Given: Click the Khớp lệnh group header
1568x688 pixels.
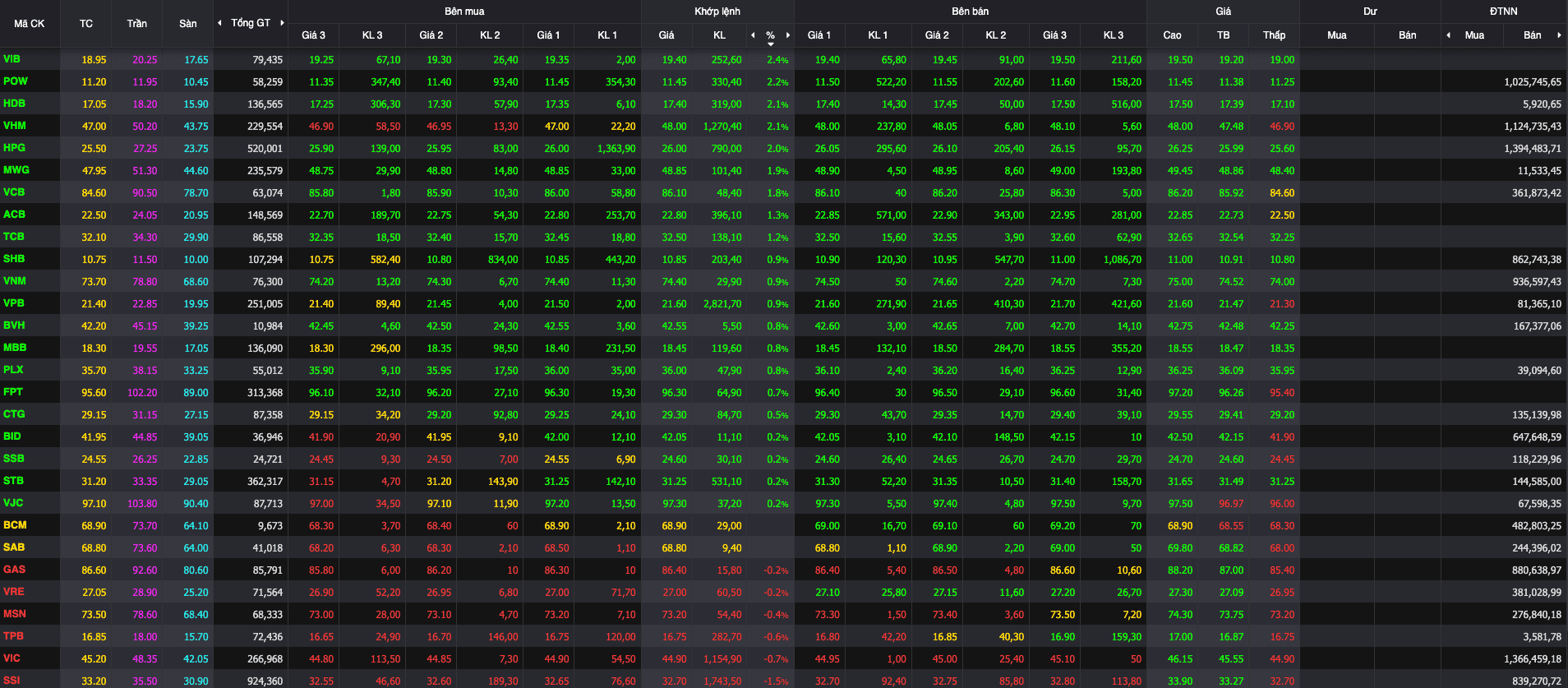Looking at the screenshot, I should pos(717,12).
